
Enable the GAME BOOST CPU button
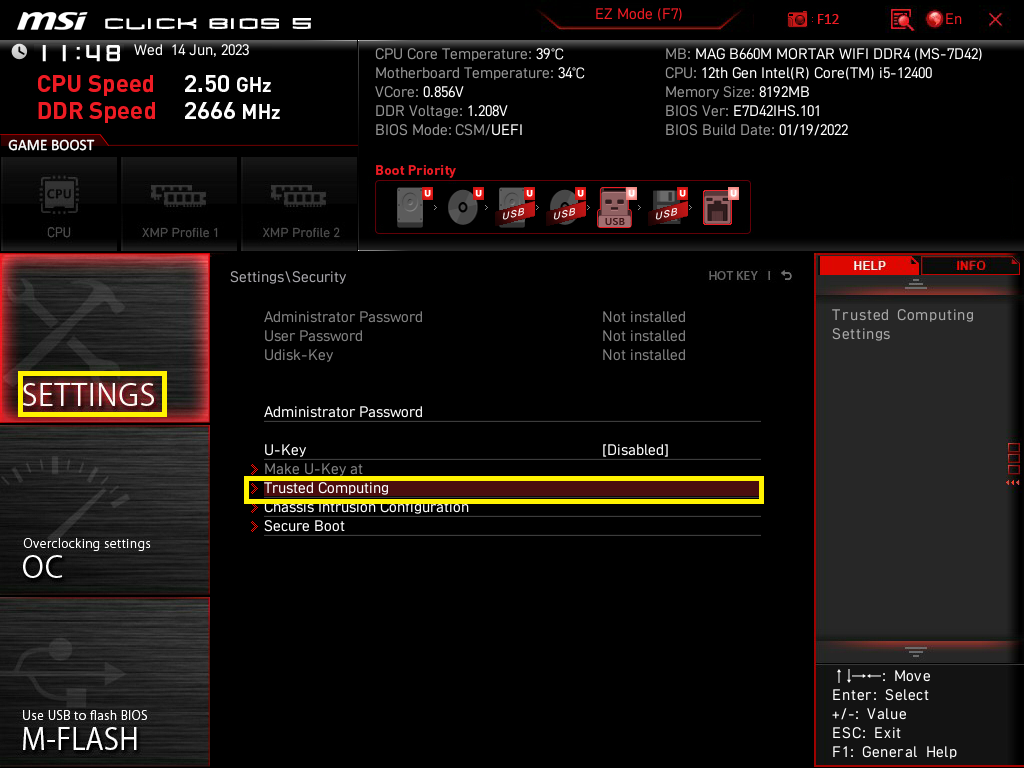pos(59,204)
